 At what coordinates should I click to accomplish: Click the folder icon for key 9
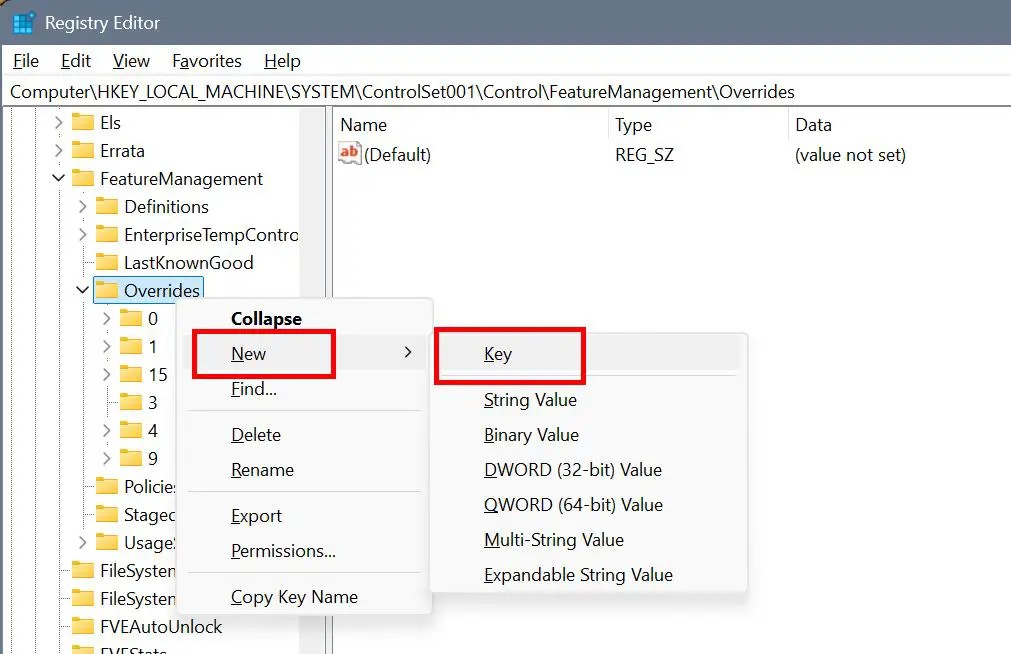click(131, 458)
